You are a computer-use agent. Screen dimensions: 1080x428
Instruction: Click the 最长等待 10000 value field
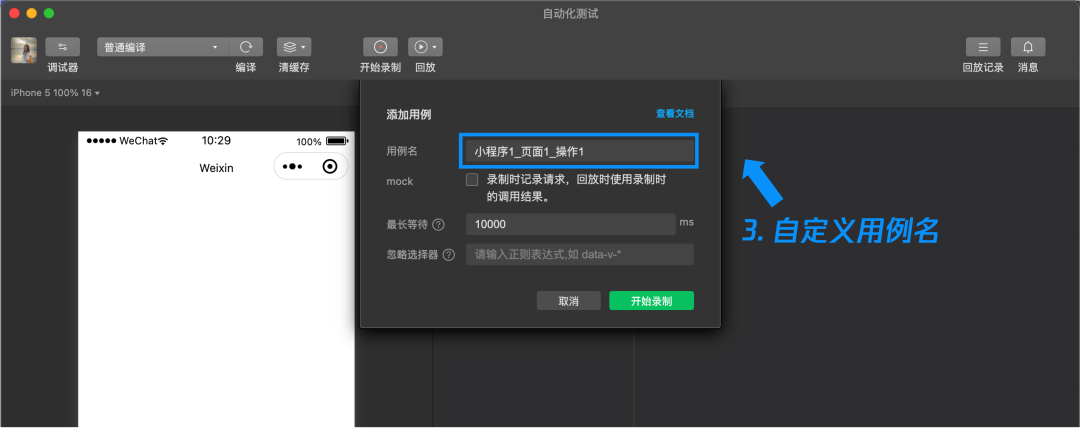click(x=571, y=224)
